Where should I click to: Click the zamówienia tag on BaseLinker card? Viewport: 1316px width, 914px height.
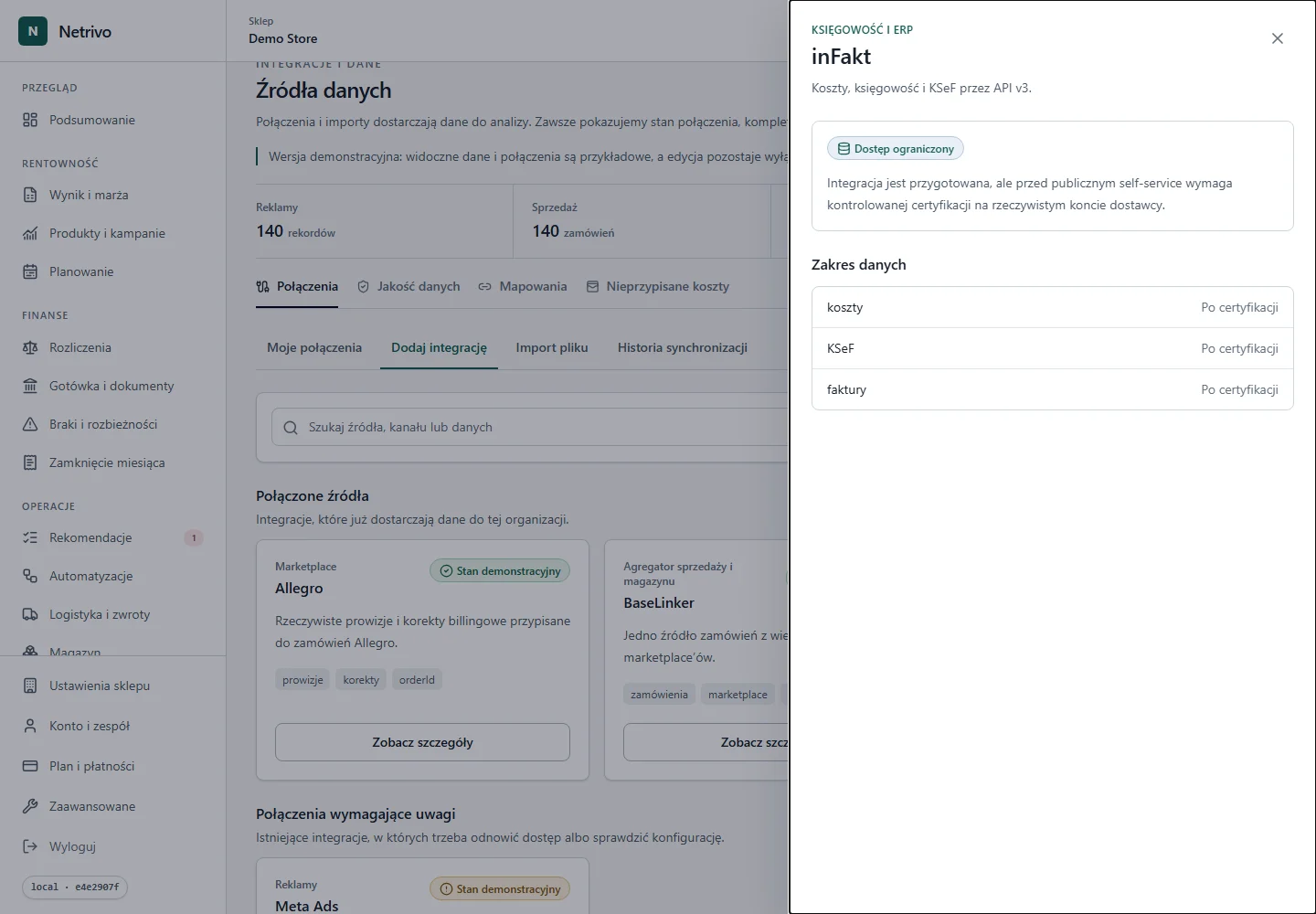659,695
